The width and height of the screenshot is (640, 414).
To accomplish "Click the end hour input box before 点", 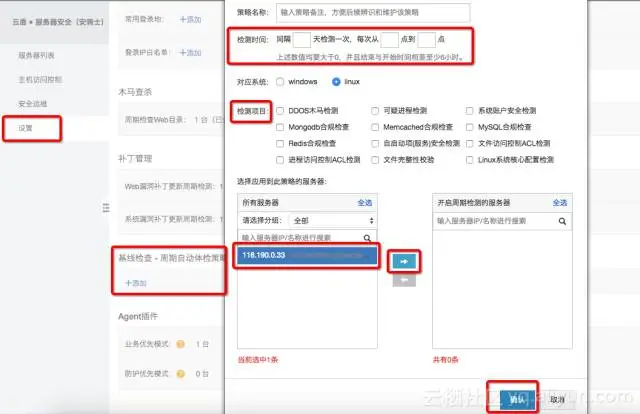I will click(x=427, y=40).
